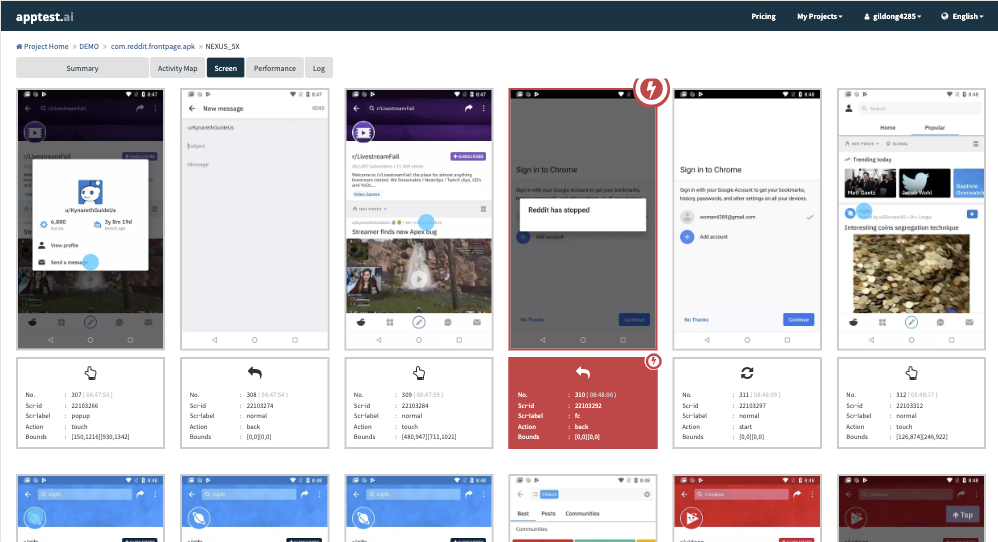998x542 pixels.
Task: Click the small crash badge on info card 310
Action: [x=653, y=361]
